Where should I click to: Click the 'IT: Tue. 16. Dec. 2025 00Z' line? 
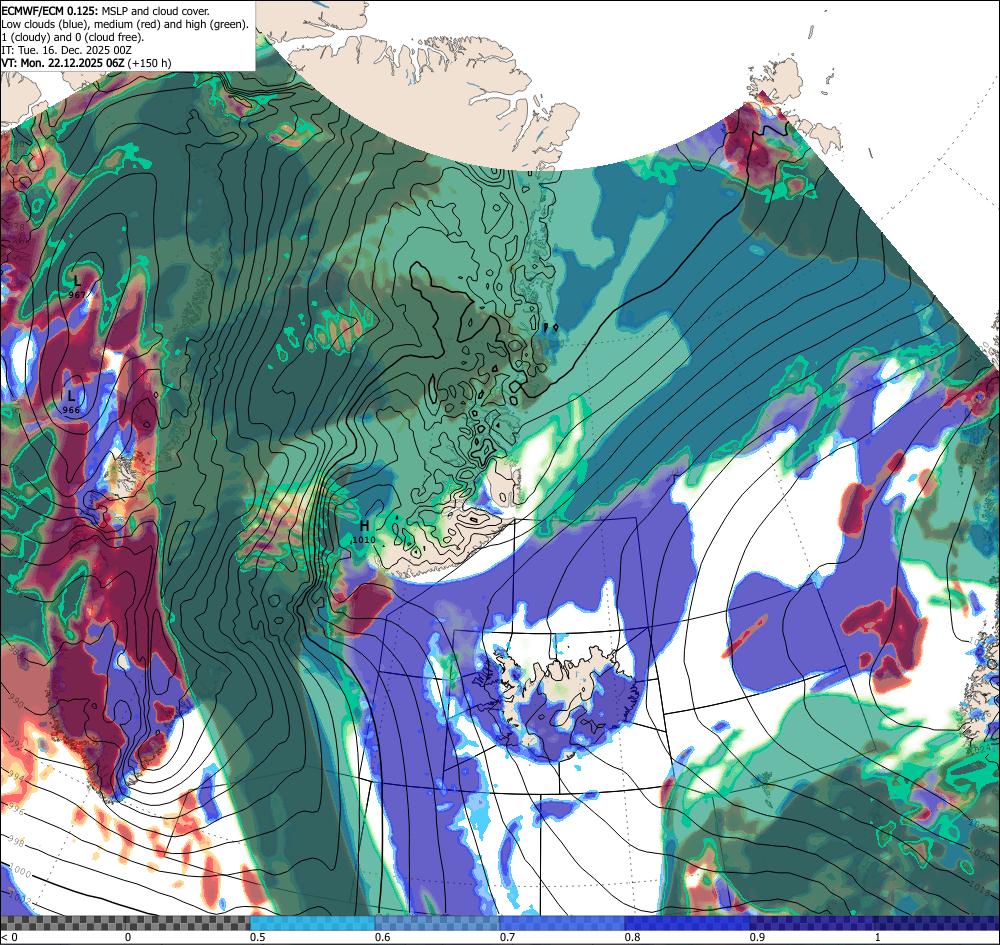[66, 50]
